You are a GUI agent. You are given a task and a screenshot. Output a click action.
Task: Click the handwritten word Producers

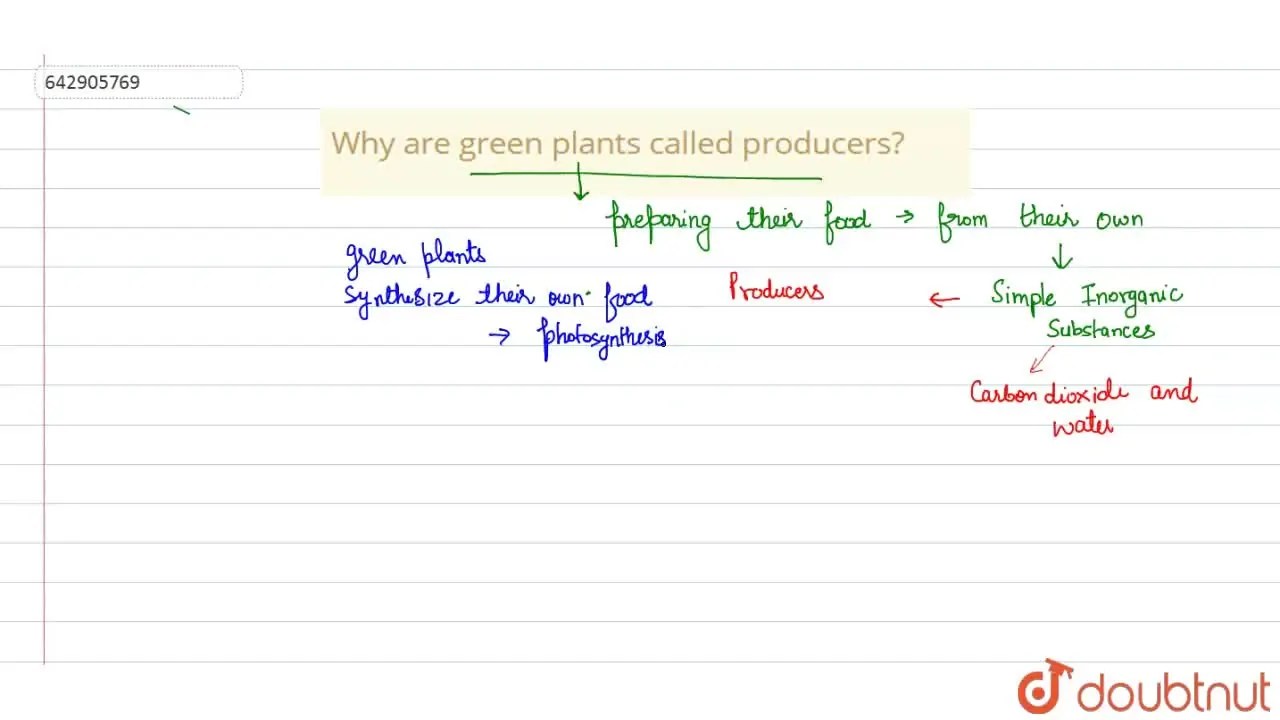tap(776, 291)
